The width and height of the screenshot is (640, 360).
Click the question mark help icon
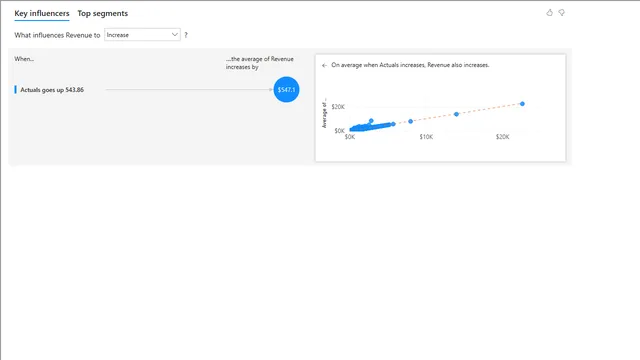click(186, 35)
